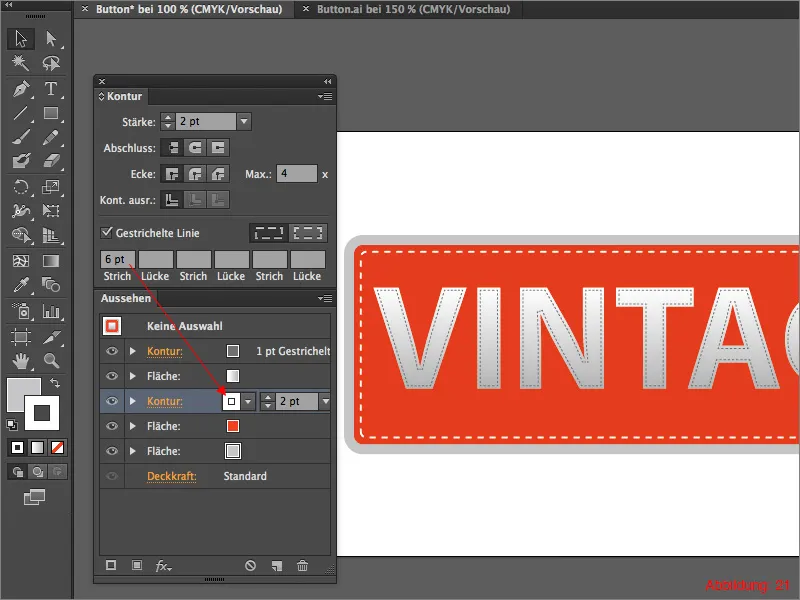Pick the Eyedropper tool

click(x=20, y=285)
